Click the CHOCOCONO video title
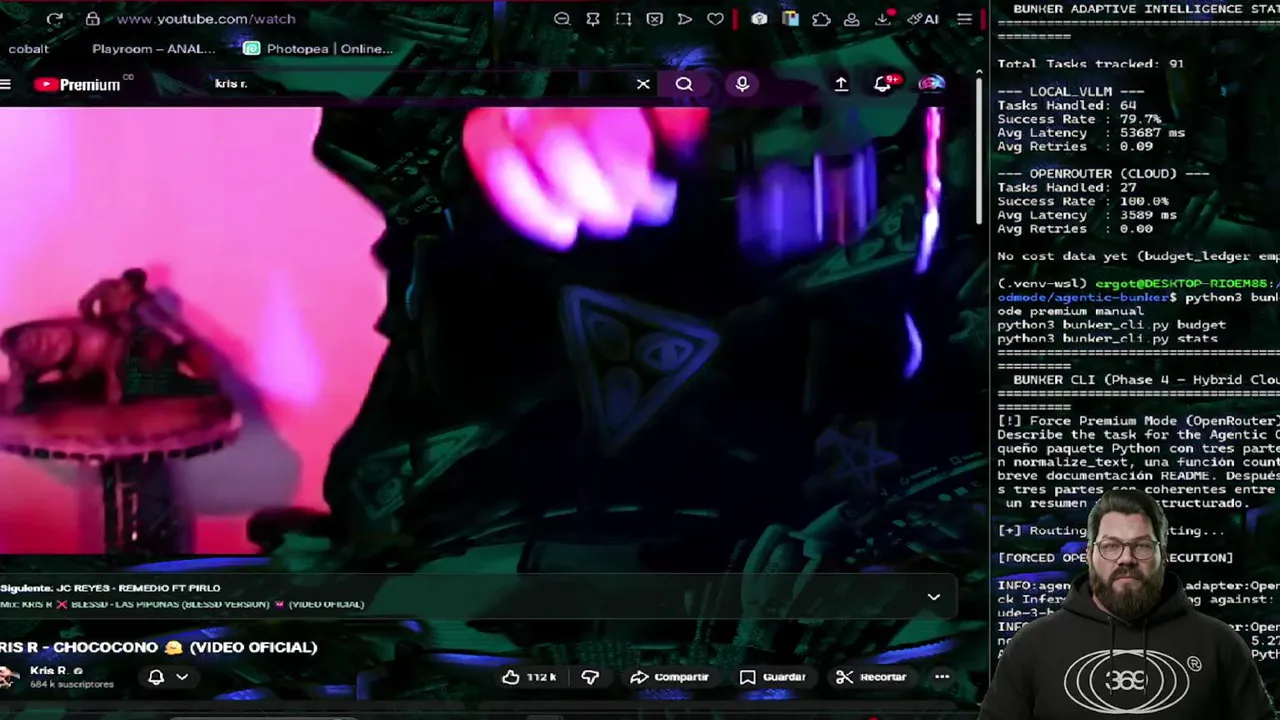The width and height of the screenshot is (1280, 720). tap(159, 647)
